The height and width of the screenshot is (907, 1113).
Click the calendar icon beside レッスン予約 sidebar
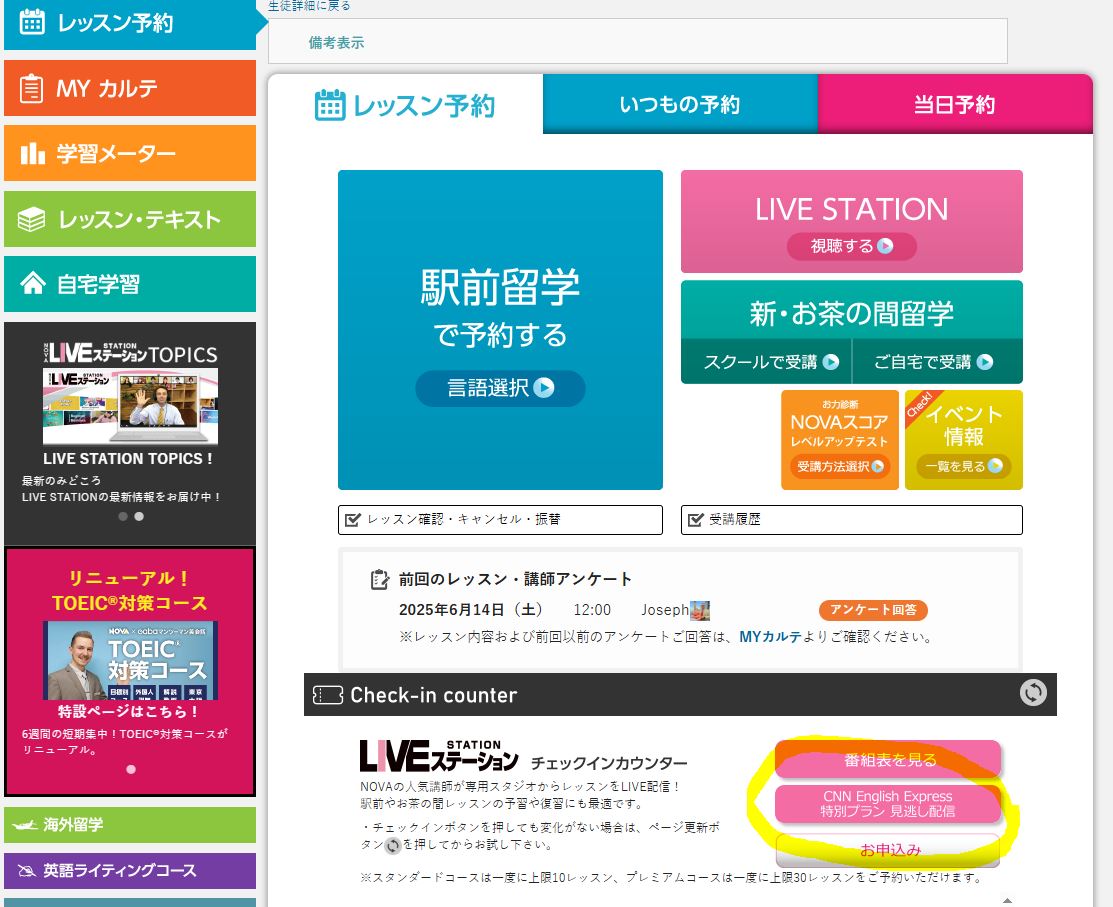(32, 22)
